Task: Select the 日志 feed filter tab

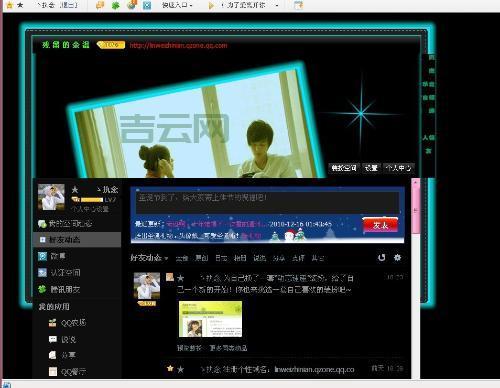Action: [221, 258]
